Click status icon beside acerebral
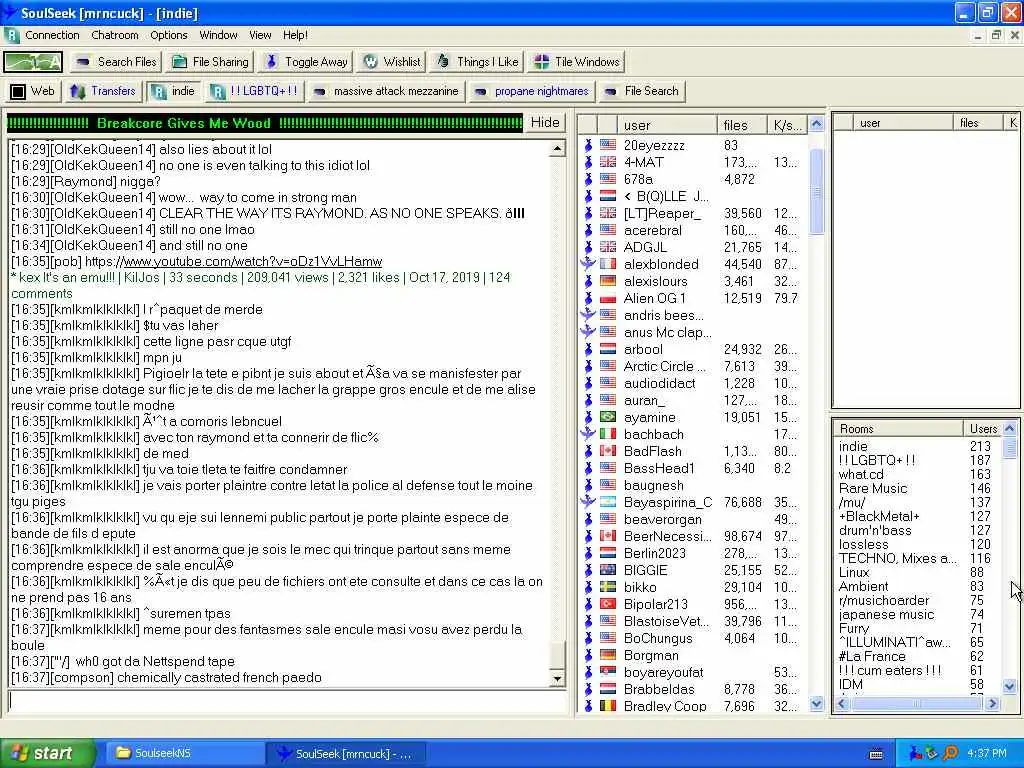1024x768 pixels. 588,230
